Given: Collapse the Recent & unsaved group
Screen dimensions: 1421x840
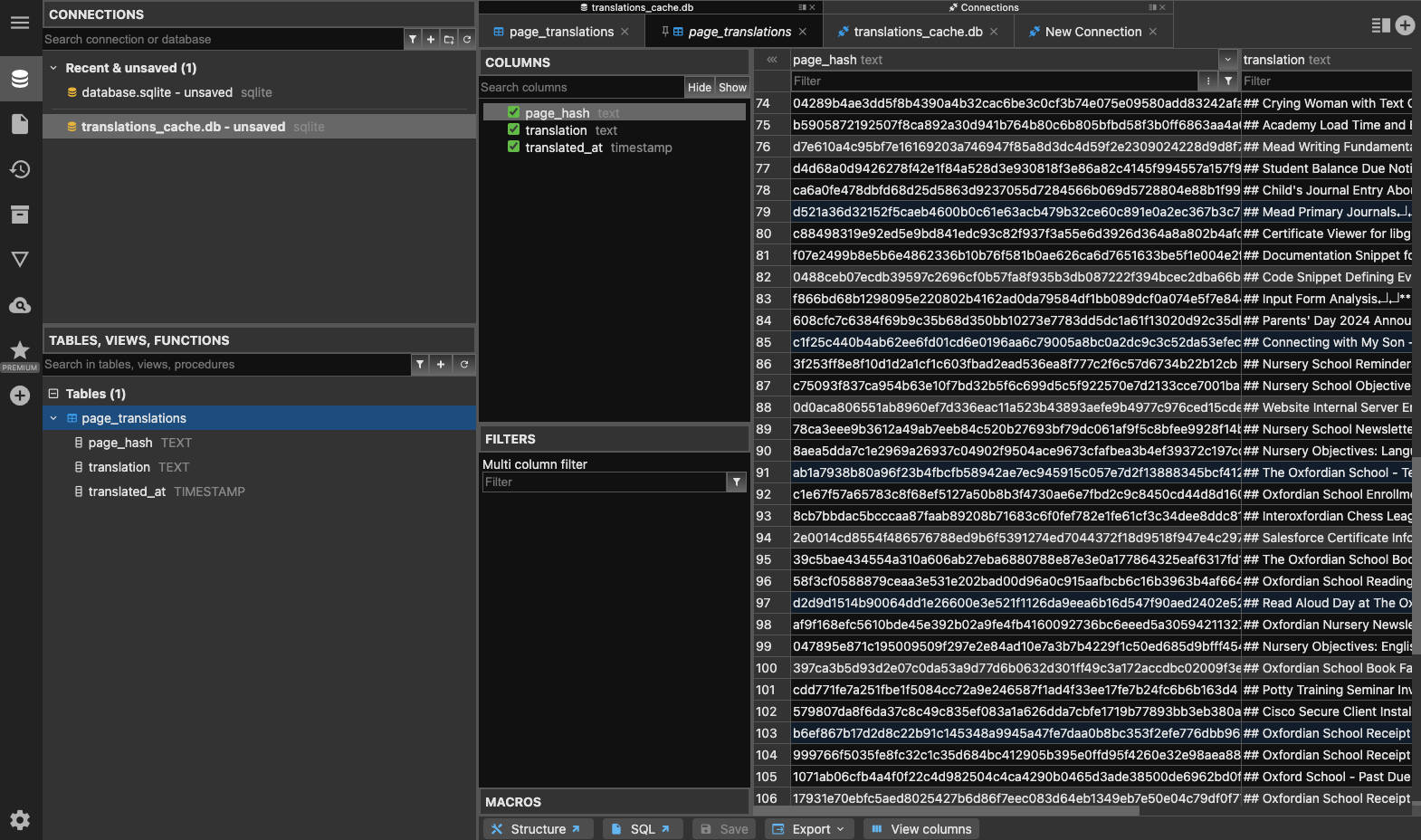Looking at the screenshot, I should pyautogui.click(x=53, y=68).
